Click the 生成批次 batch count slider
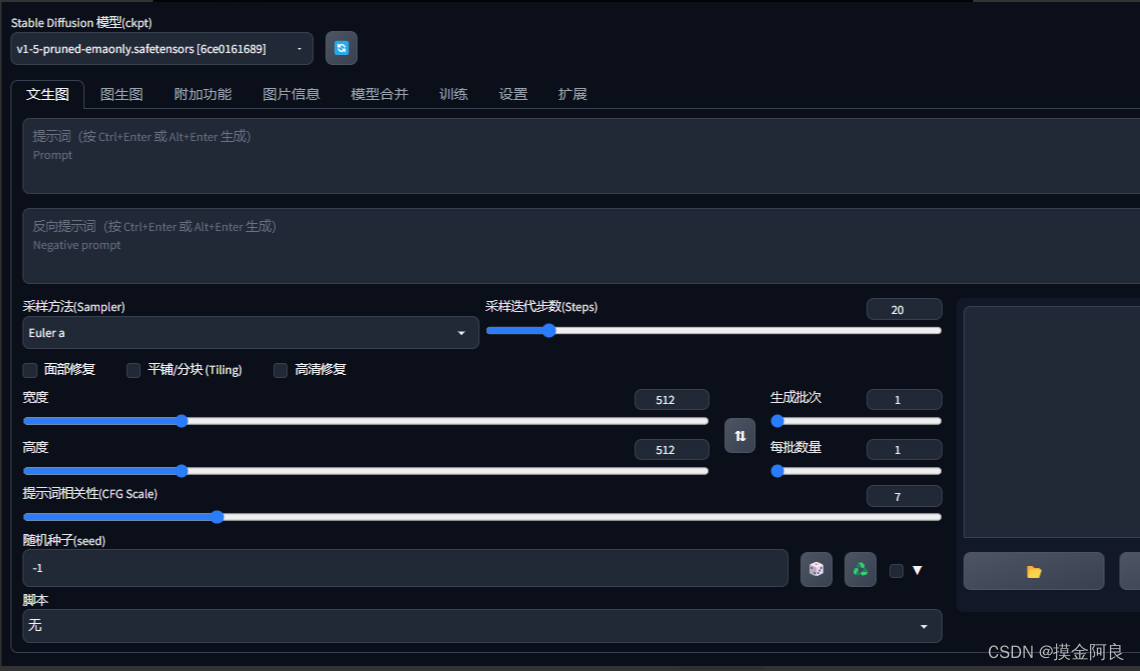This screenshot has width=1140, height=671. point(856,421)
